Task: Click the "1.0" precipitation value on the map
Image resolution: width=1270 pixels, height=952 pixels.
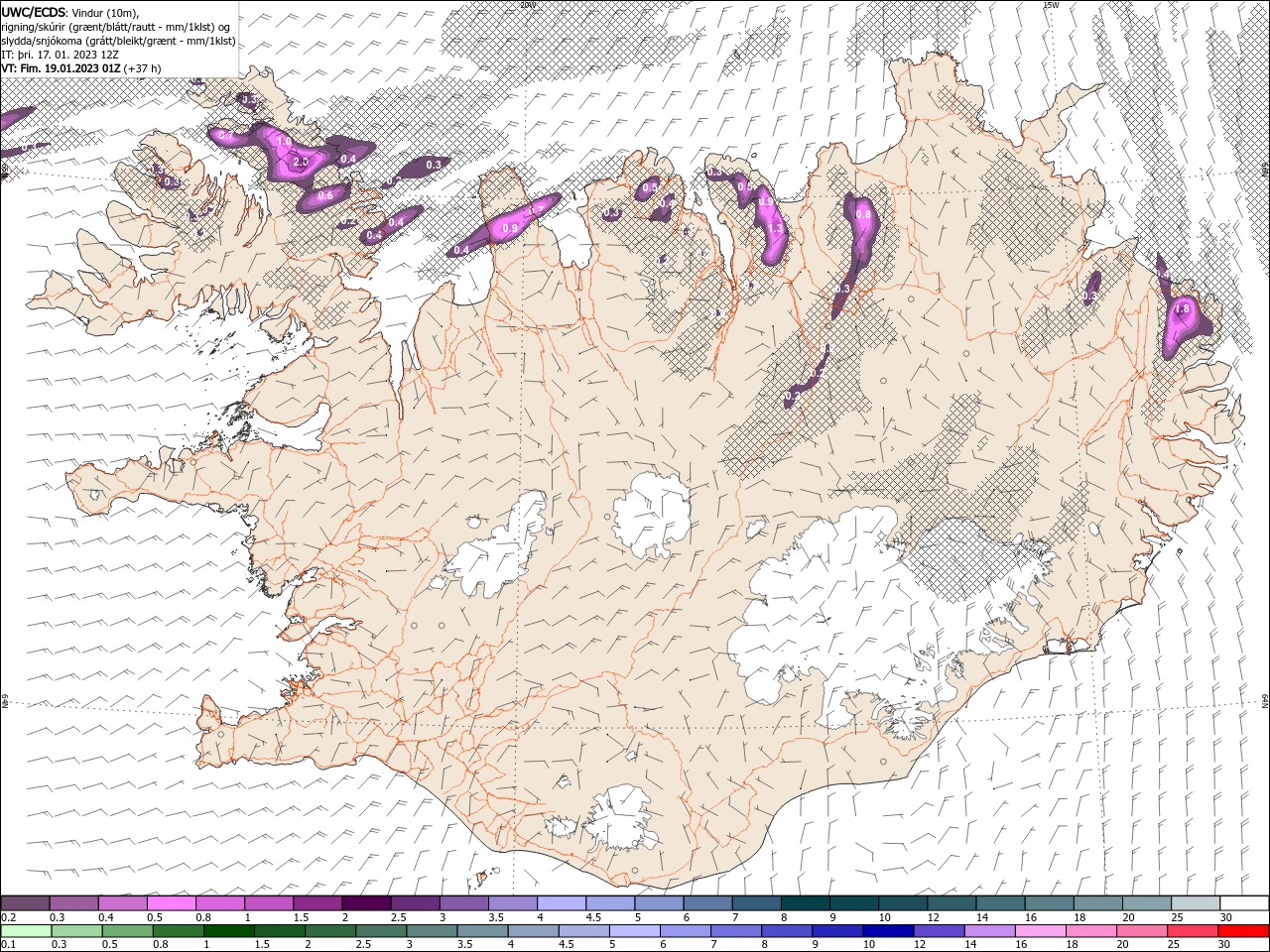Action: click(284, 143)
